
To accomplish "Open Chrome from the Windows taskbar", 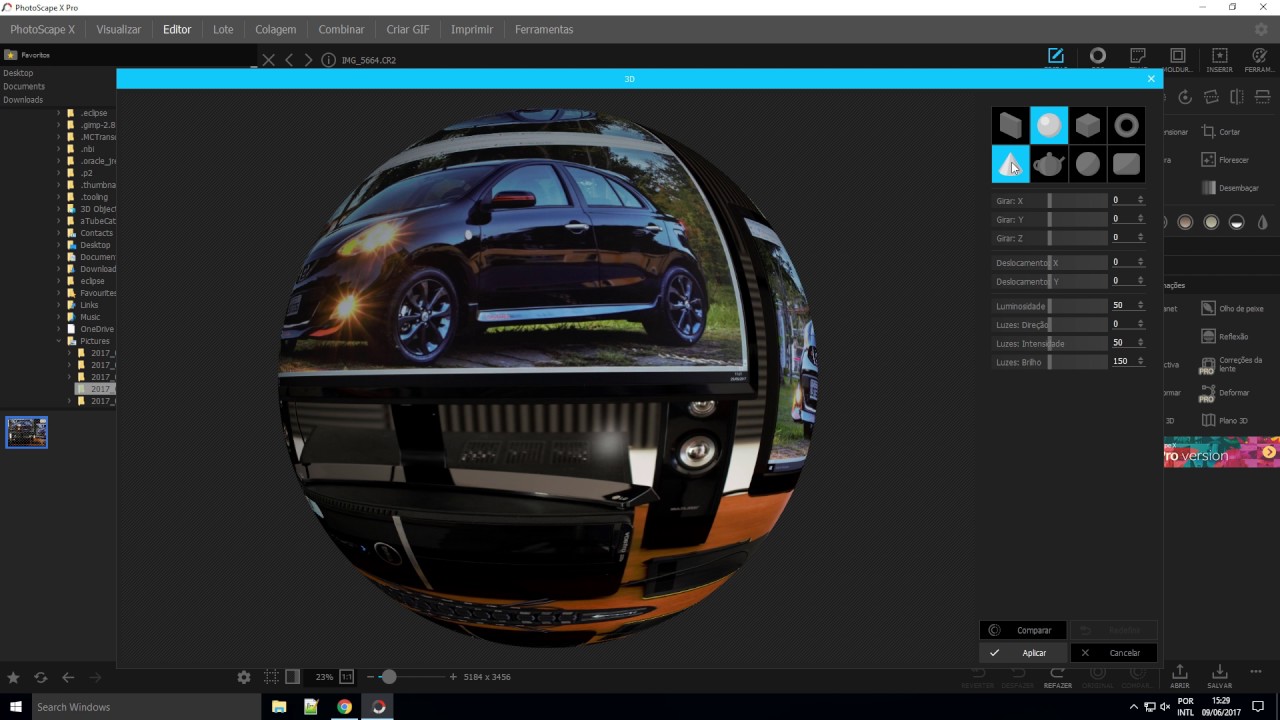I will point(344,707).
